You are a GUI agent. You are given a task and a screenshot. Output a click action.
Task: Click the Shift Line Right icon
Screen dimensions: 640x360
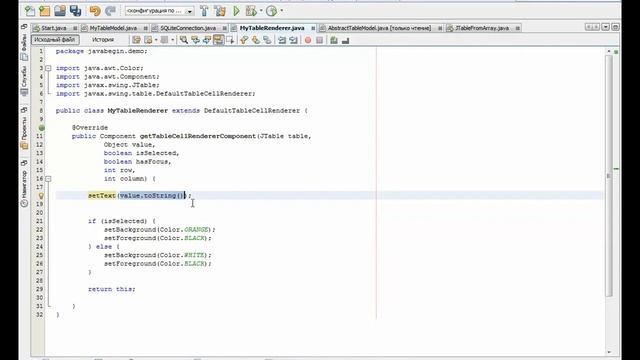(293, 40)
